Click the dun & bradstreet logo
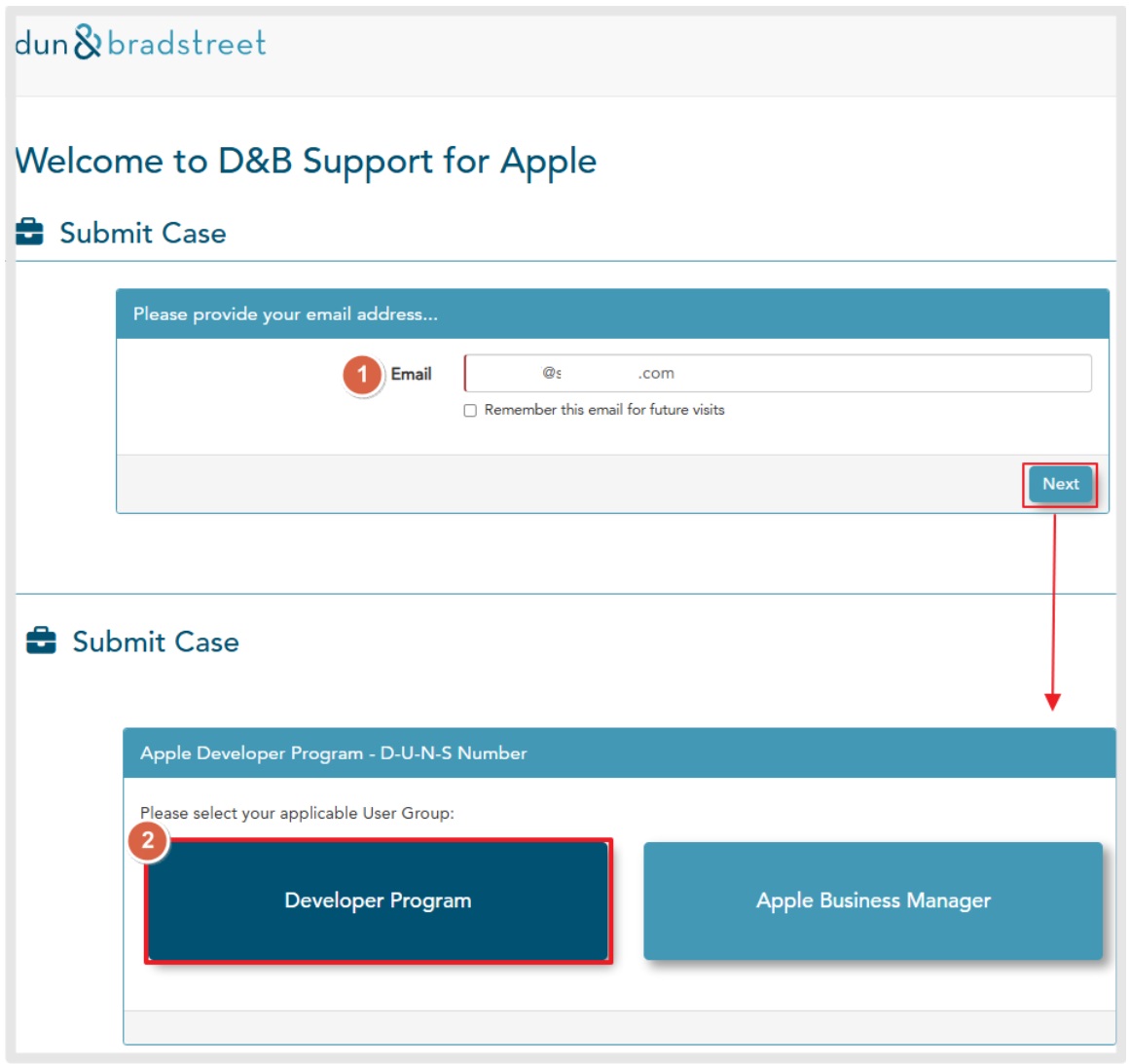Viewport: 1129px width, 1064px height. tap(140, 43)
